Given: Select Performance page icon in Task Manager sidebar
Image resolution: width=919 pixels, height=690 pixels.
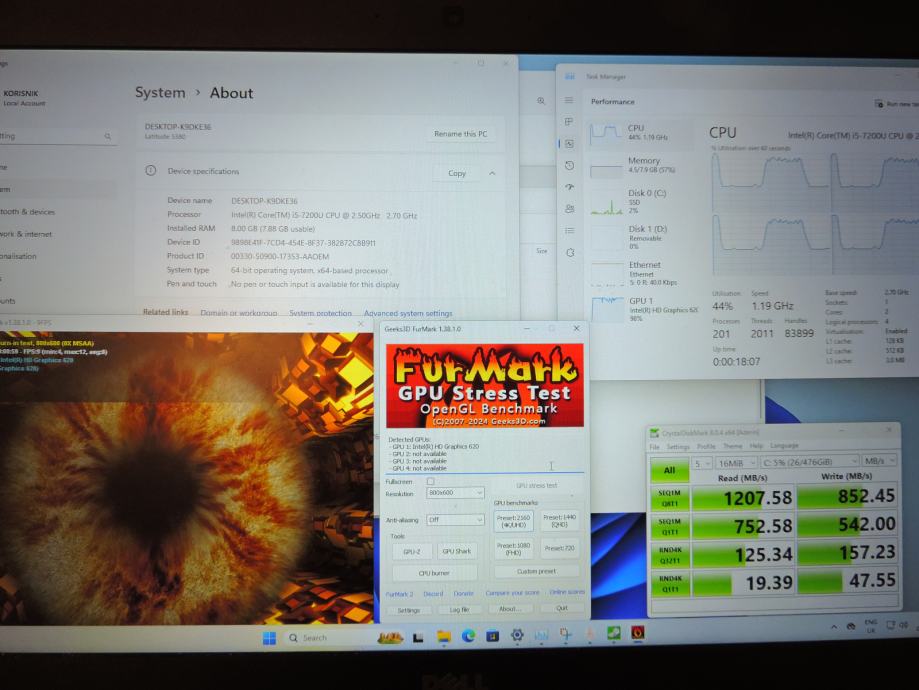Looking at the screenshot, I should coord(569,144).
